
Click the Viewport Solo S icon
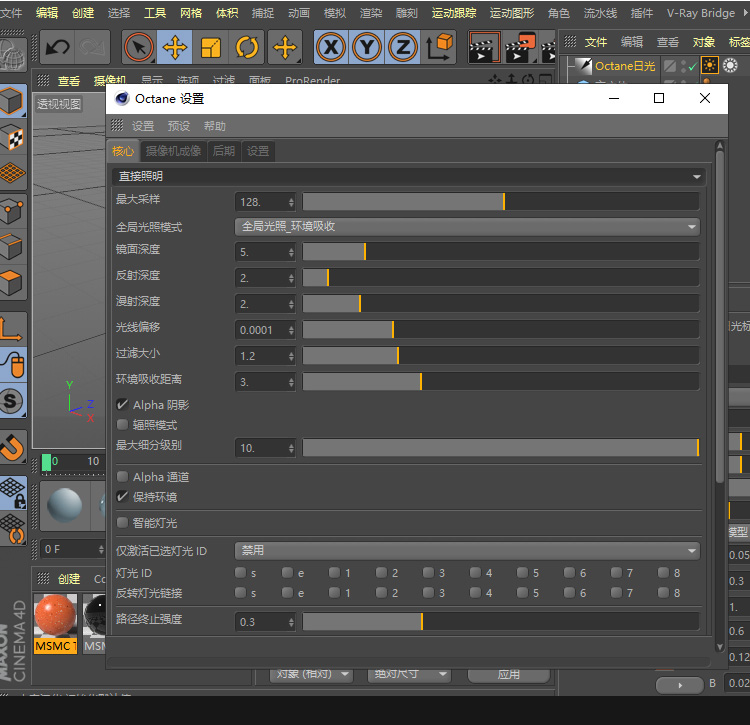point(12,401)
